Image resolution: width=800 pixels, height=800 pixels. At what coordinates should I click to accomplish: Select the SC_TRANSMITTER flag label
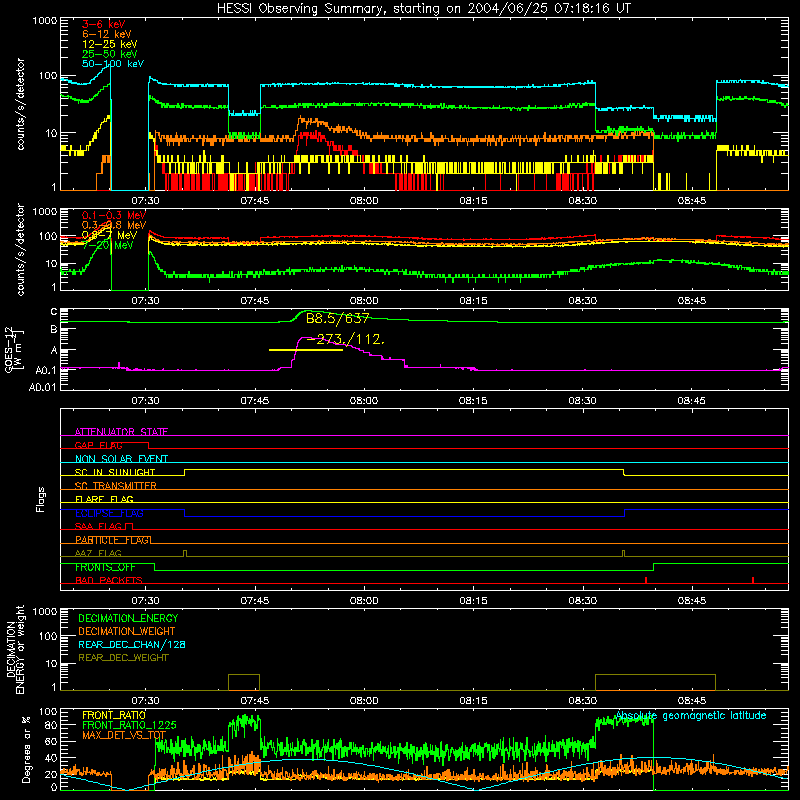[116, 486]
